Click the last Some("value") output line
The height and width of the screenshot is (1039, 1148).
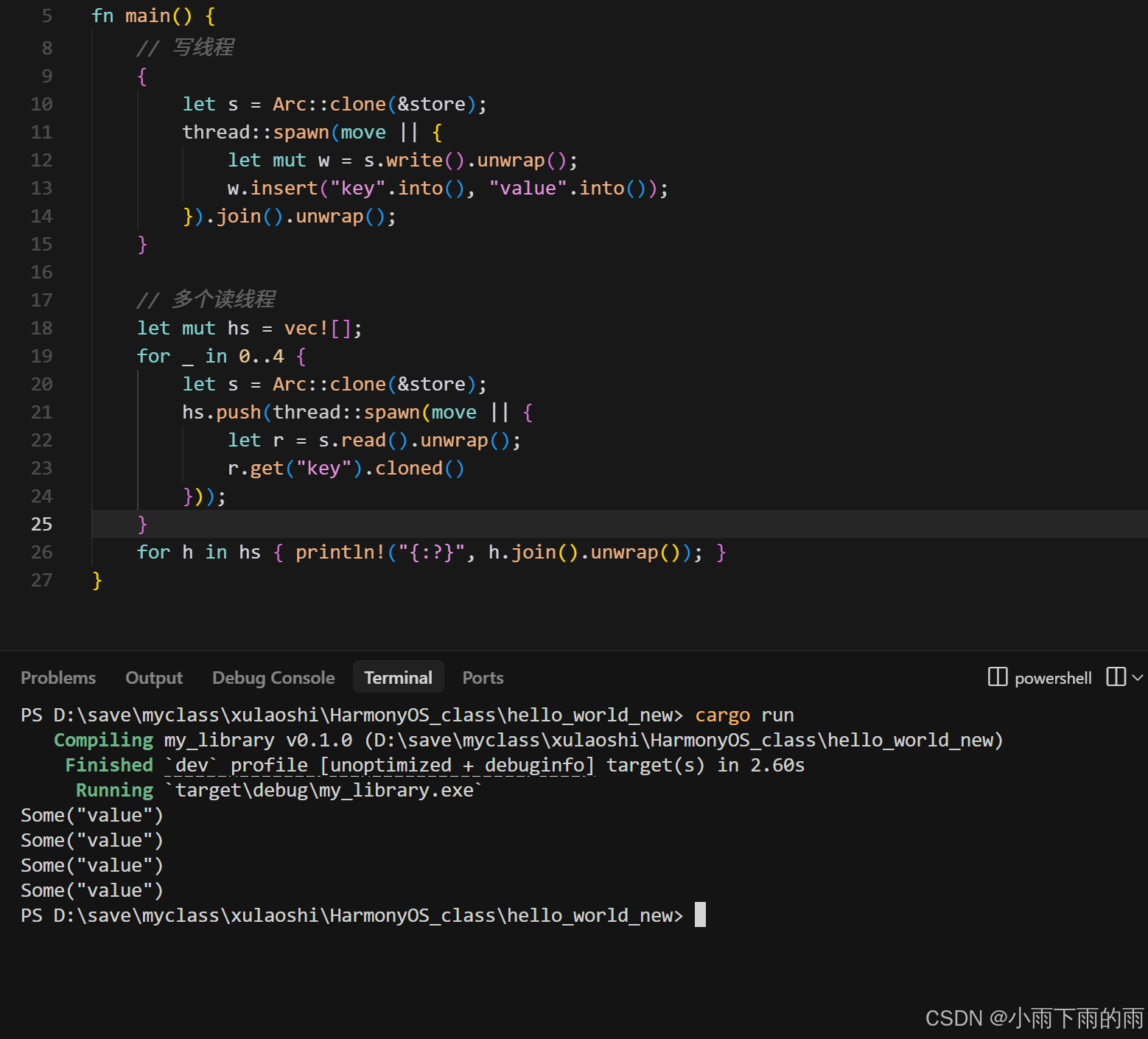[92, 890]
